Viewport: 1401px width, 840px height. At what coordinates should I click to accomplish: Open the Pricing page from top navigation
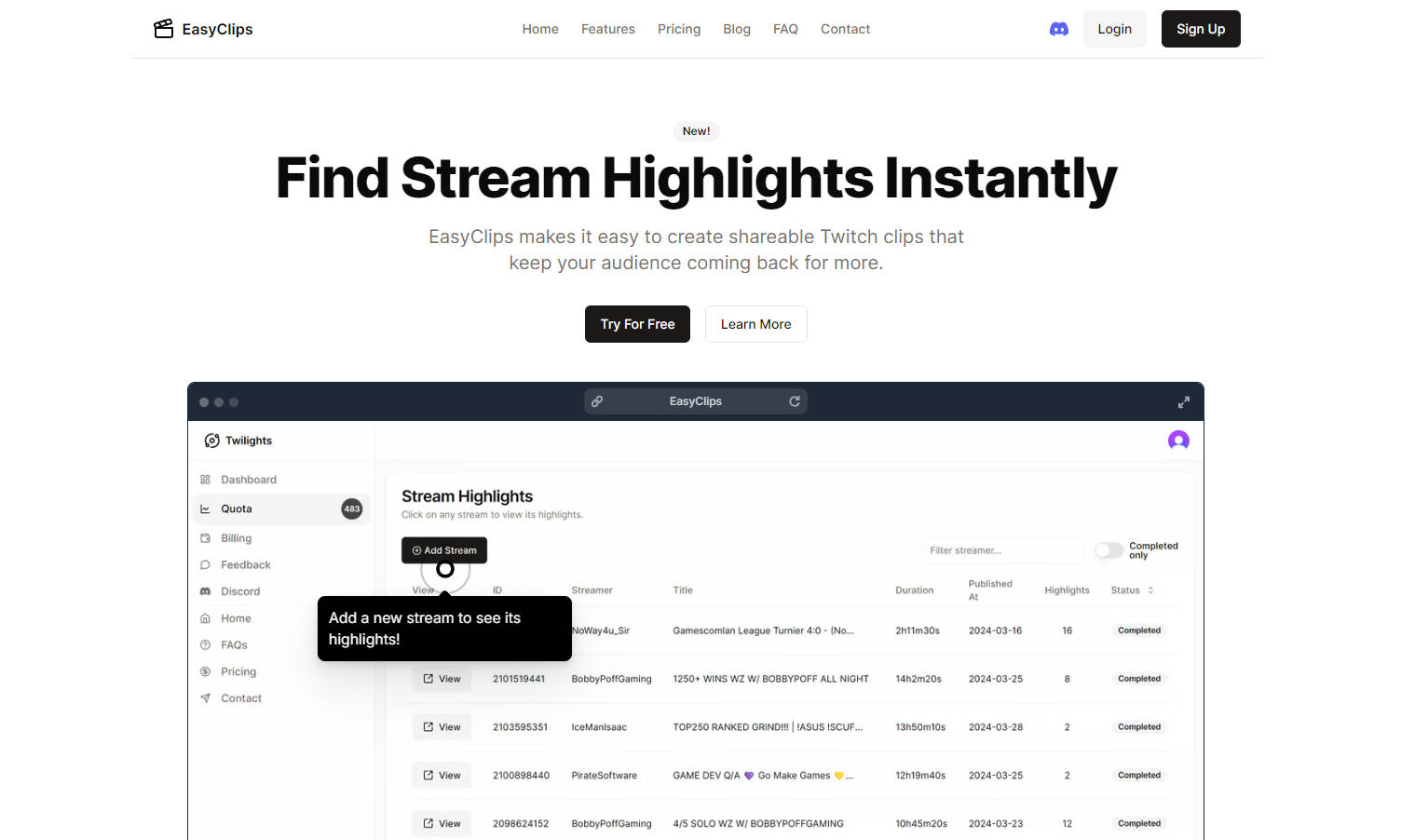coord(678,29)
